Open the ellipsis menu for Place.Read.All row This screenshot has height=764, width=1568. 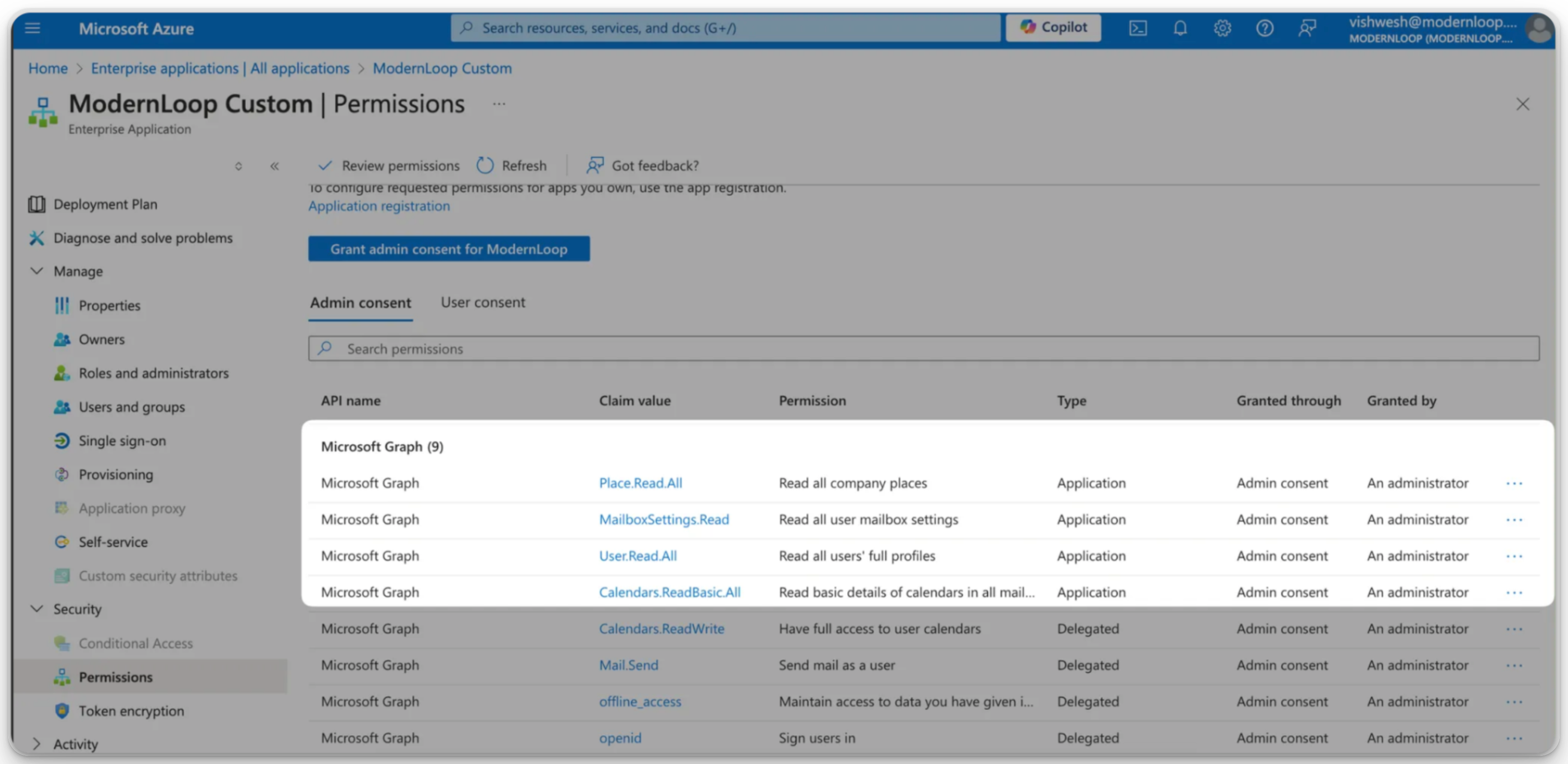click(1515, 483)
